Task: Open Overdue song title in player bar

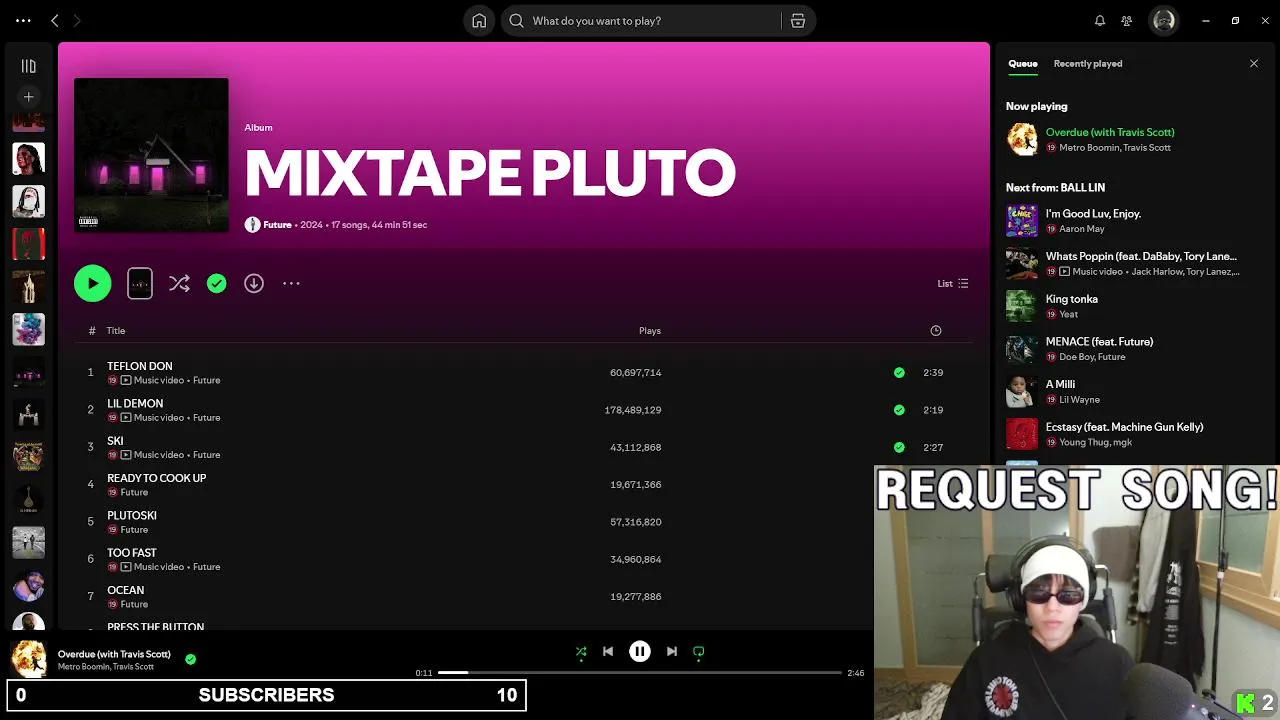Action: coord(114,654)
